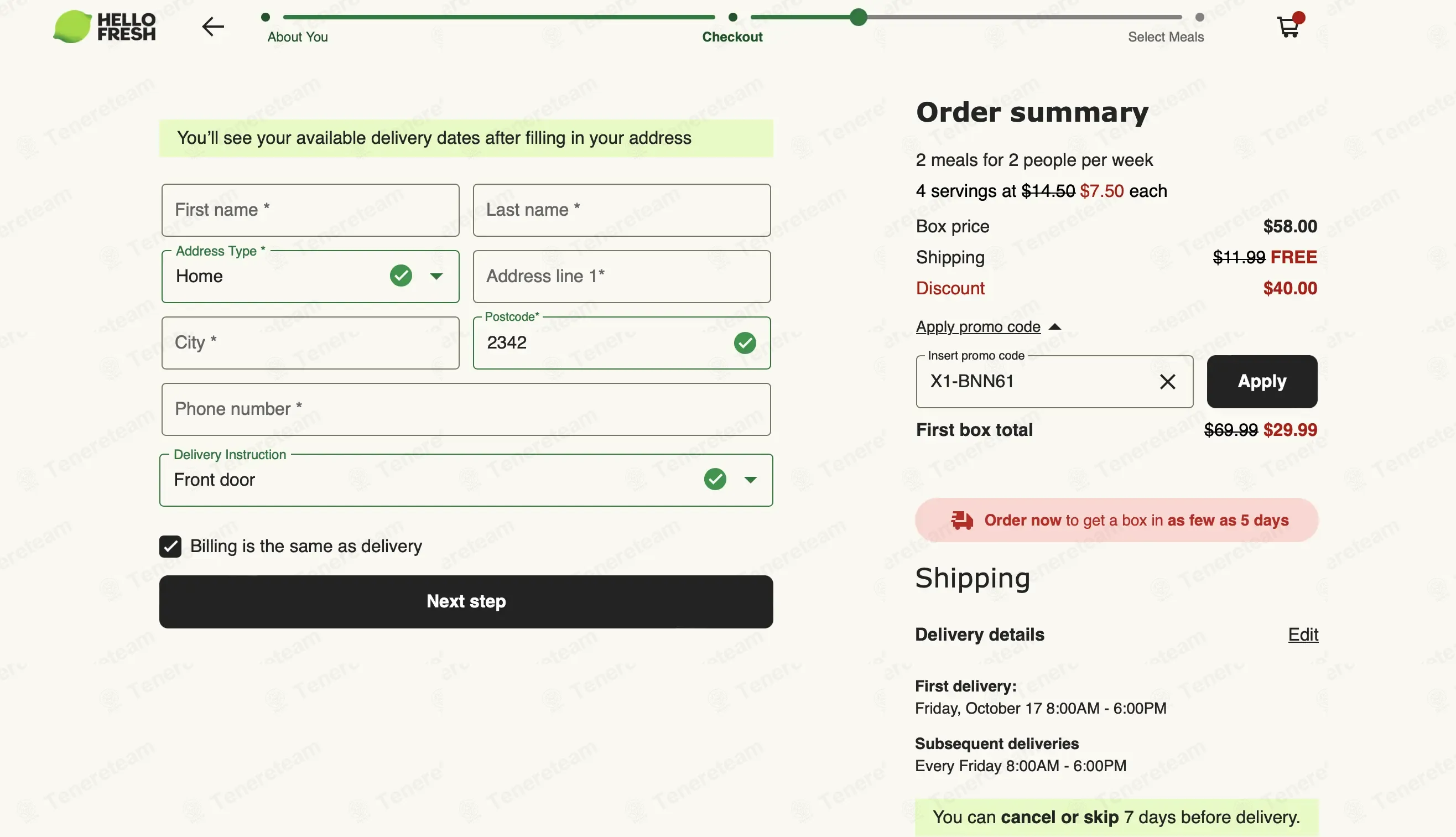This screenshot has width=1456, height=837.
Task: Click the HelloFresh lime logo
Action: (x=72, y=27)
